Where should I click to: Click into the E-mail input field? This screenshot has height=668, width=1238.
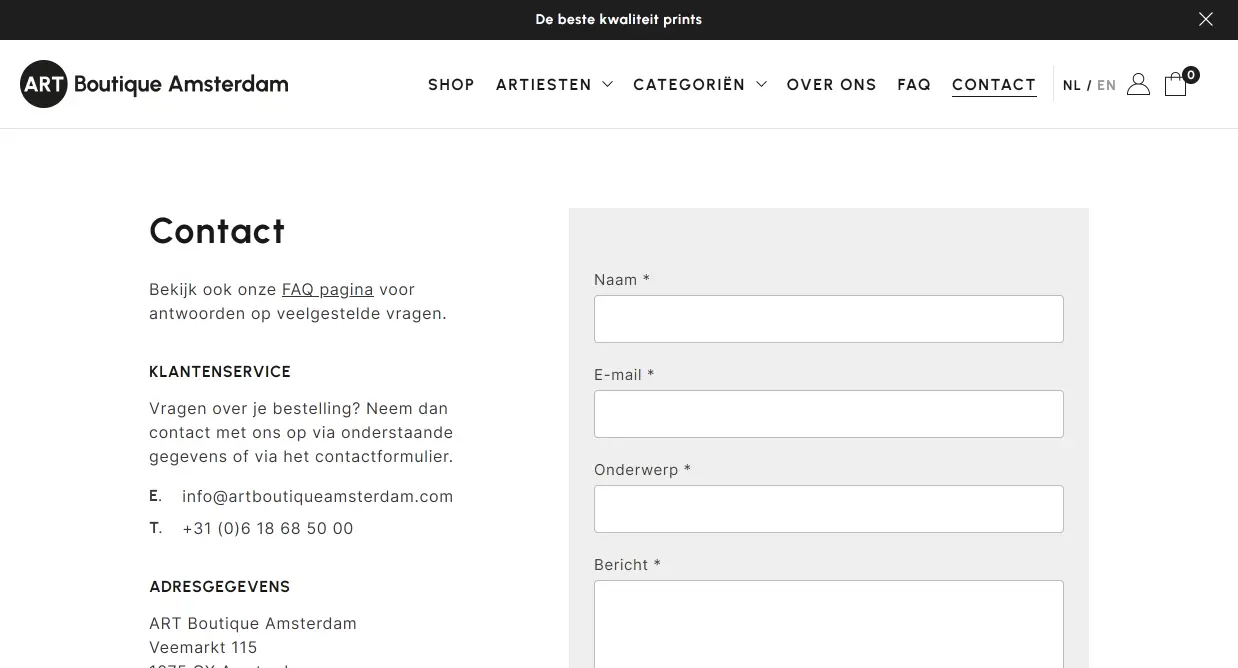tap(828, 414)
